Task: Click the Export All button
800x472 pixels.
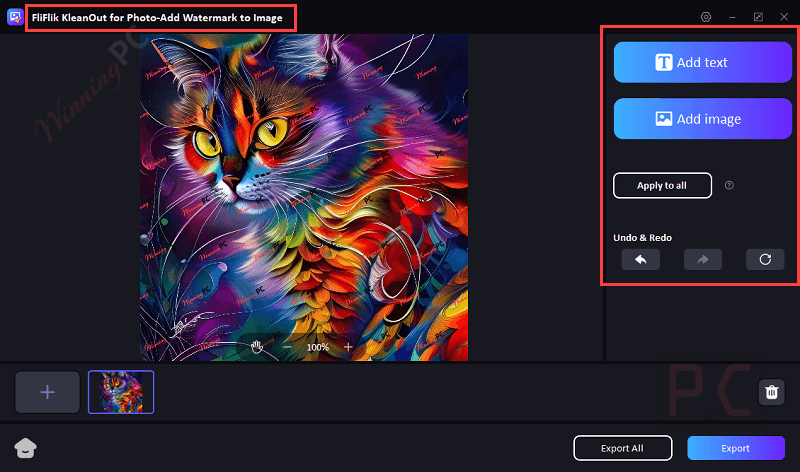Action: pos(622,448)
